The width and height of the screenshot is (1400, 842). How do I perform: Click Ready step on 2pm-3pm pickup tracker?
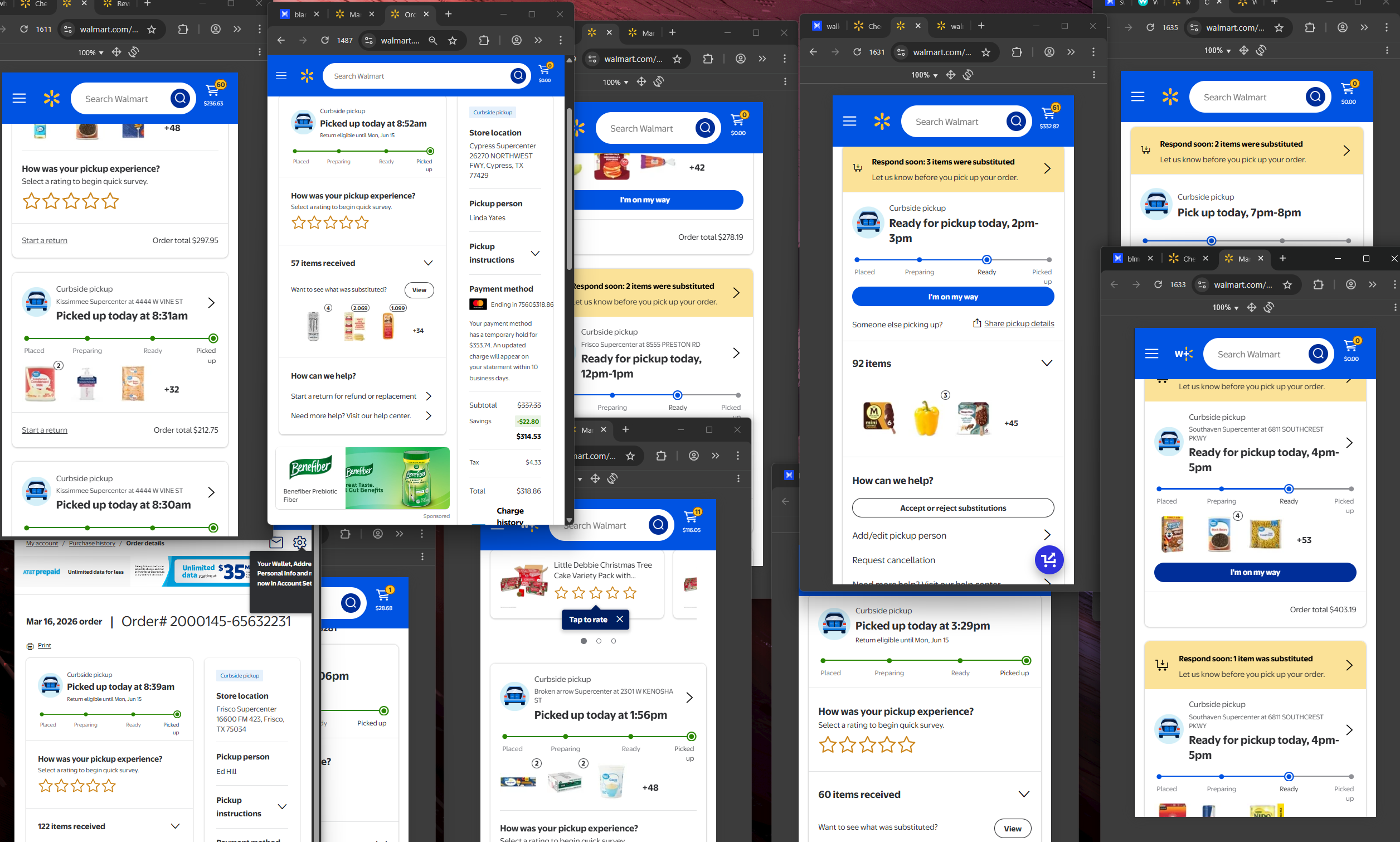tap(986, 260)
